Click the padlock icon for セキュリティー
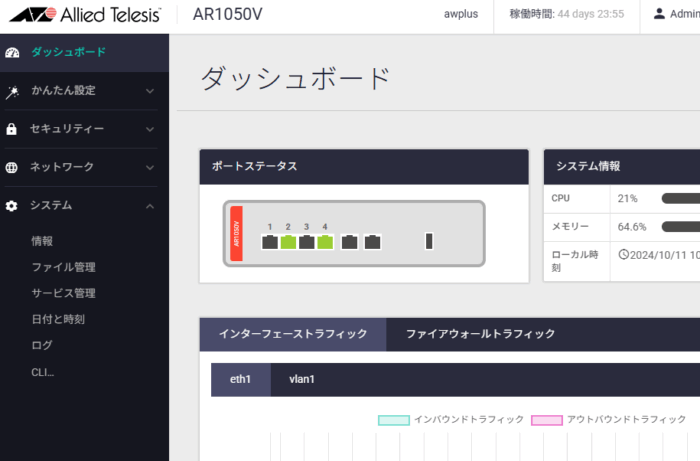 tap(12, 129)
